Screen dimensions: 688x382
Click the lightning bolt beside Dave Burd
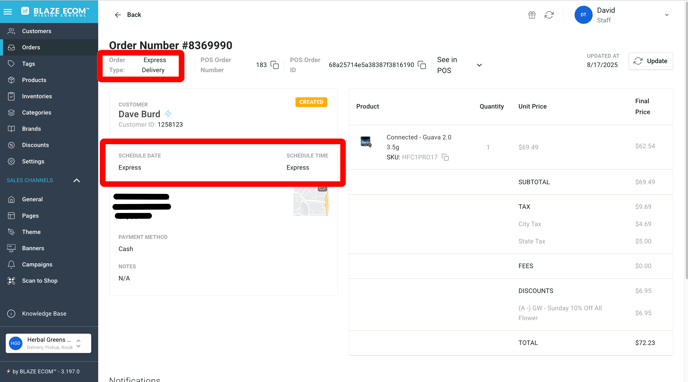pos(168,114)
